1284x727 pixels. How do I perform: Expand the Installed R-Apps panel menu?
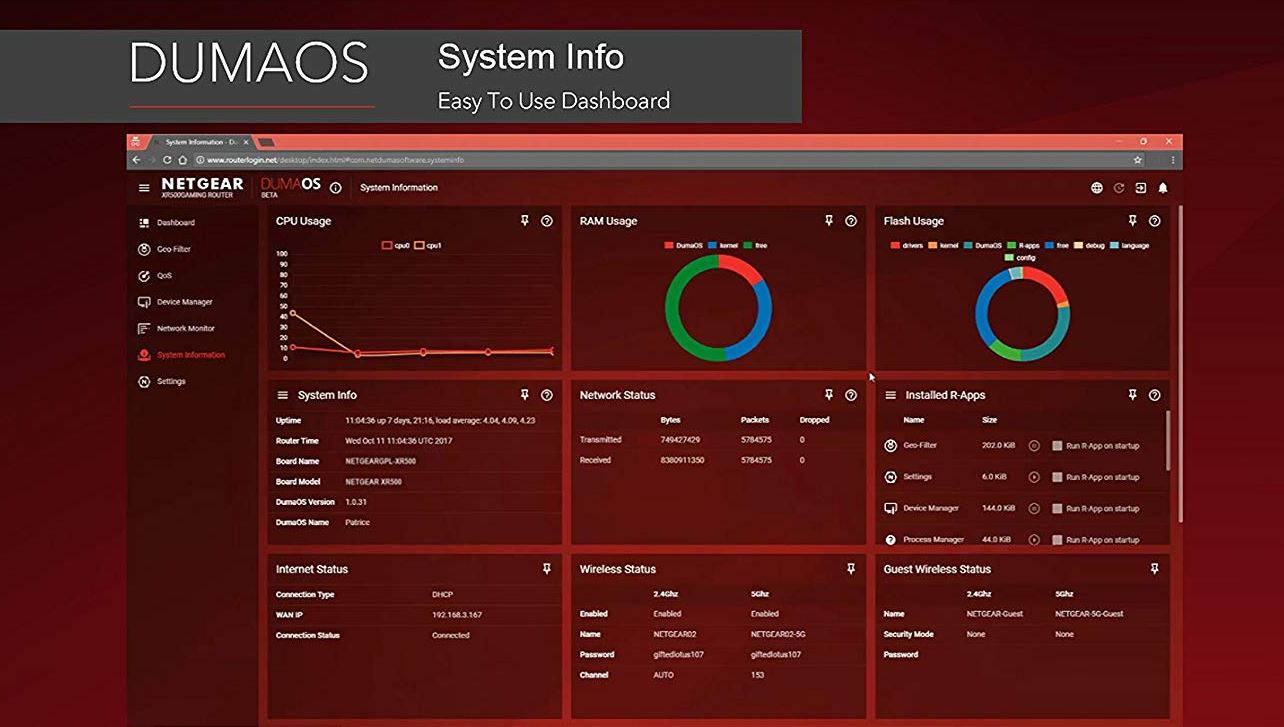click(x=891, y=395)
